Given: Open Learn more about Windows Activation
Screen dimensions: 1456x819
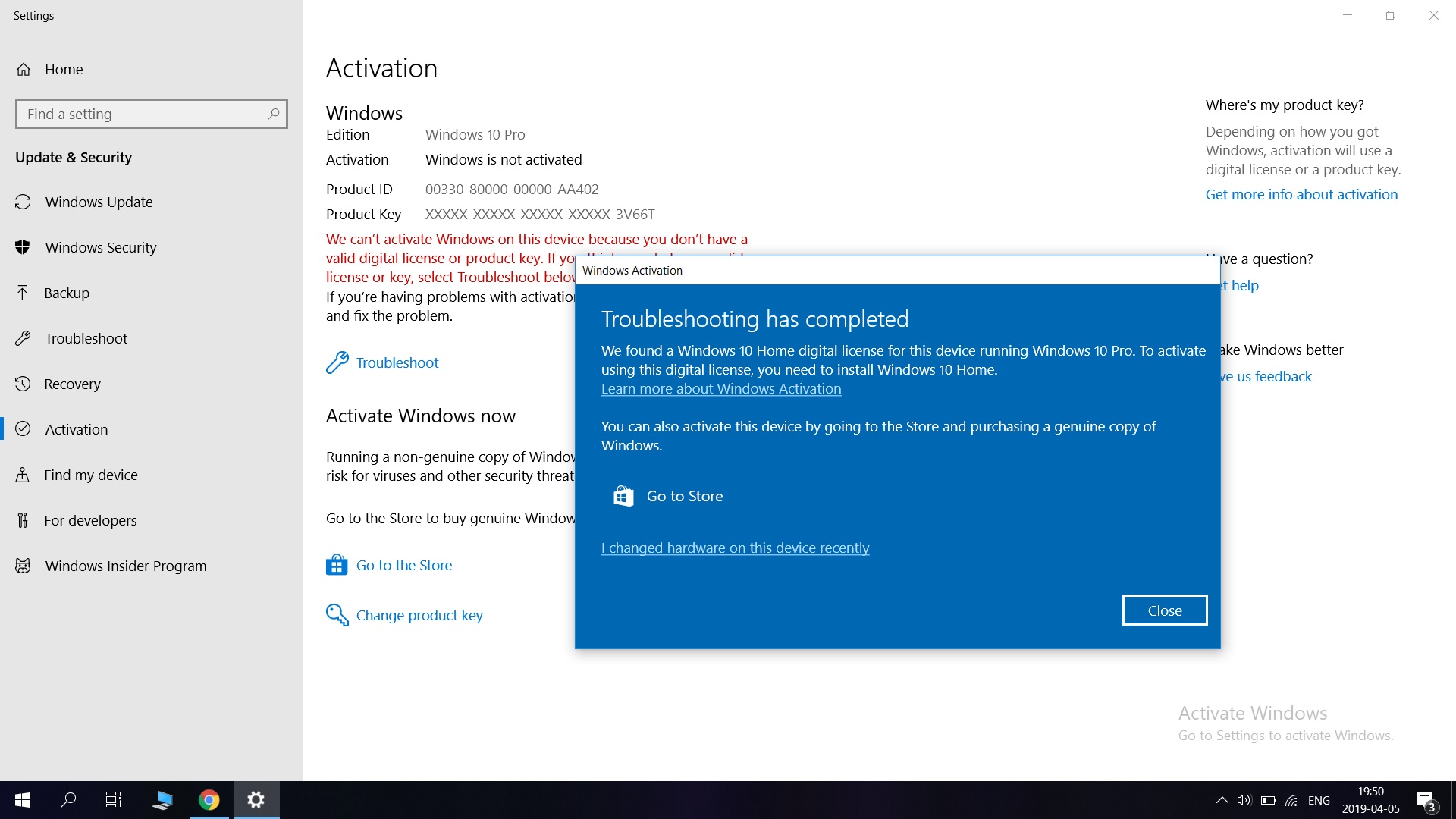Looking at the screenshot, I should point(720,388).
